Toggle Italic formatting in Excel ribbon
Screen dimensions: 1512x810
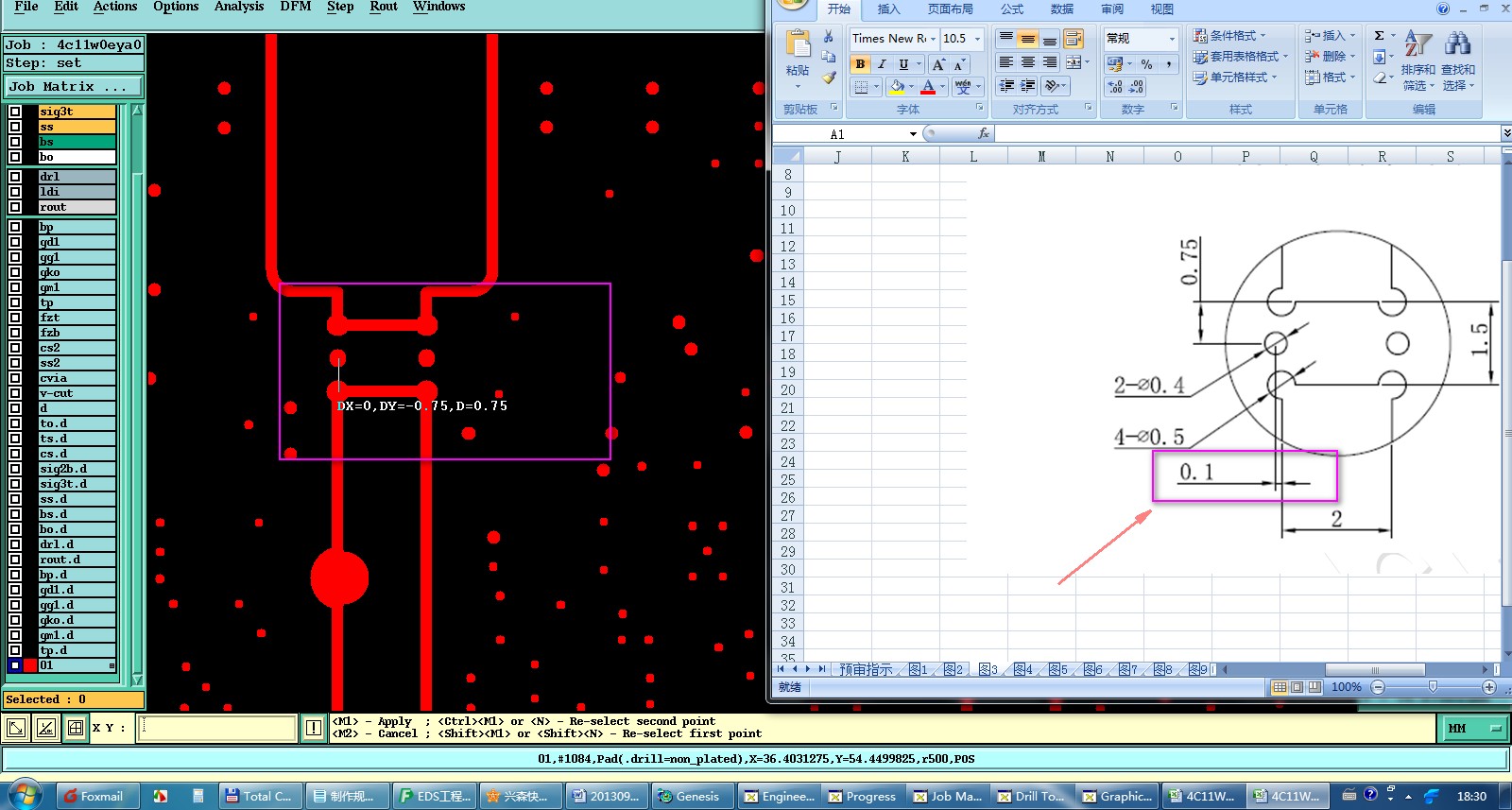point(882,64)
